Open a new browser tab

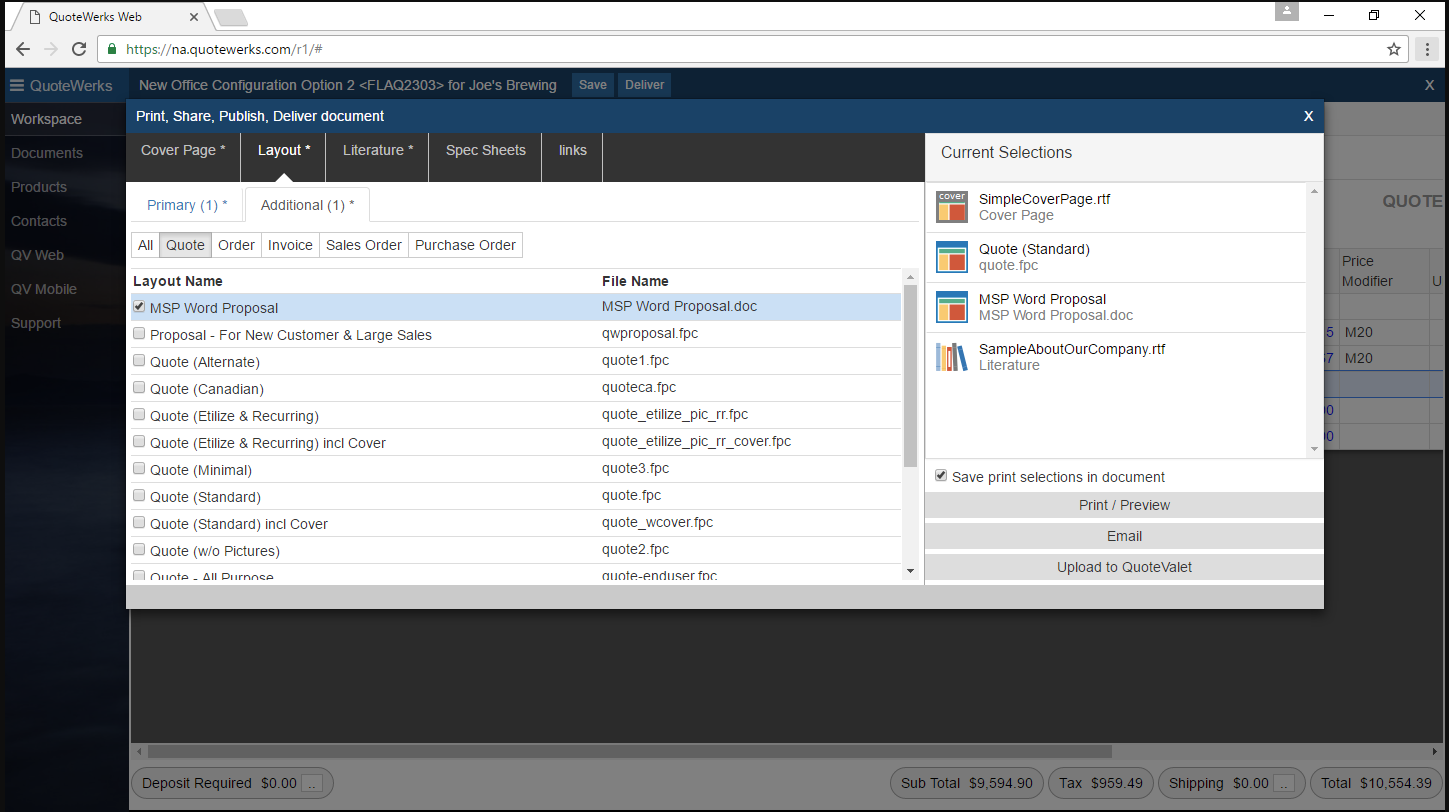point(230,17)
